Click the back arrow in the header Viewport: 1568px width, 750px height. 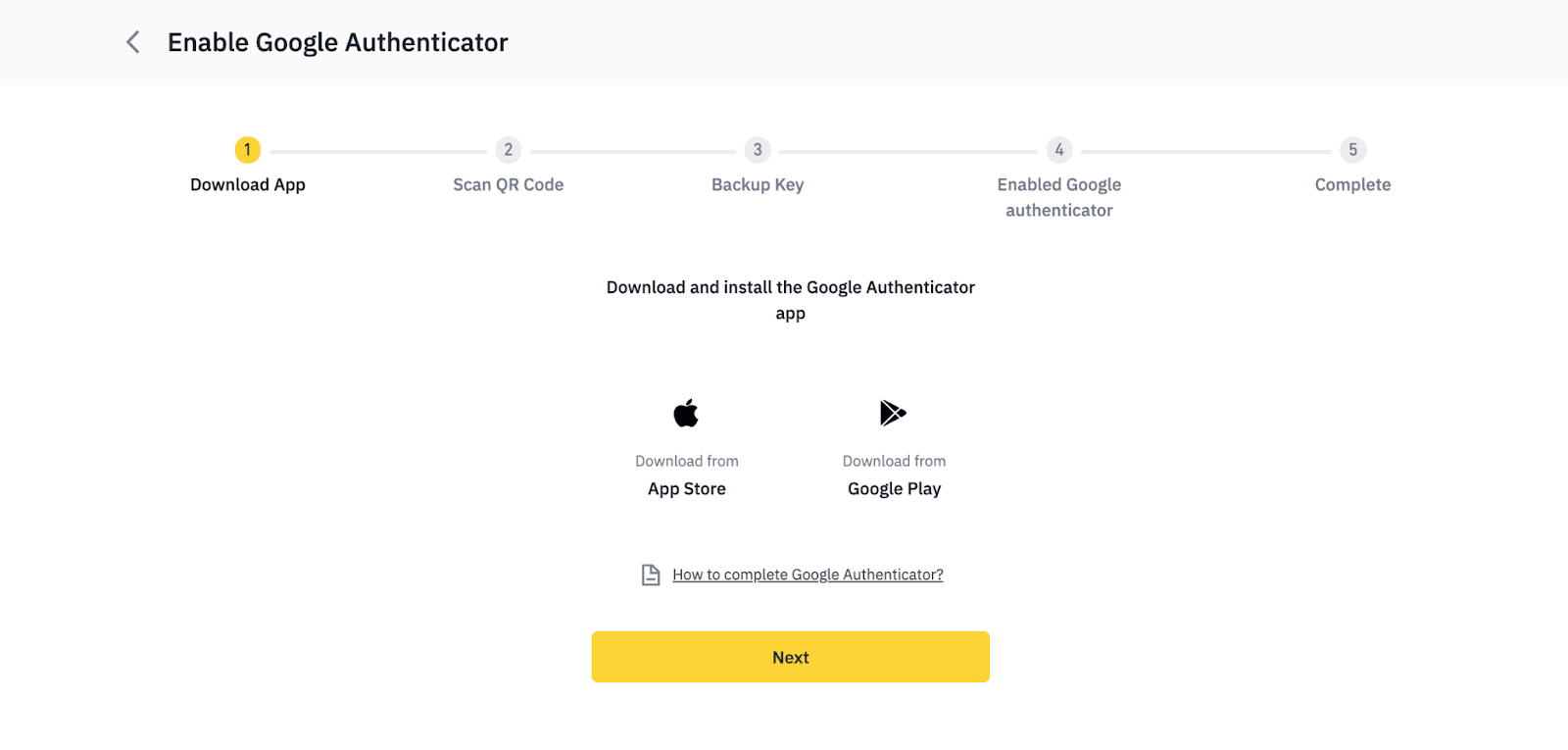pyautogui.click(x=133, y=42)
